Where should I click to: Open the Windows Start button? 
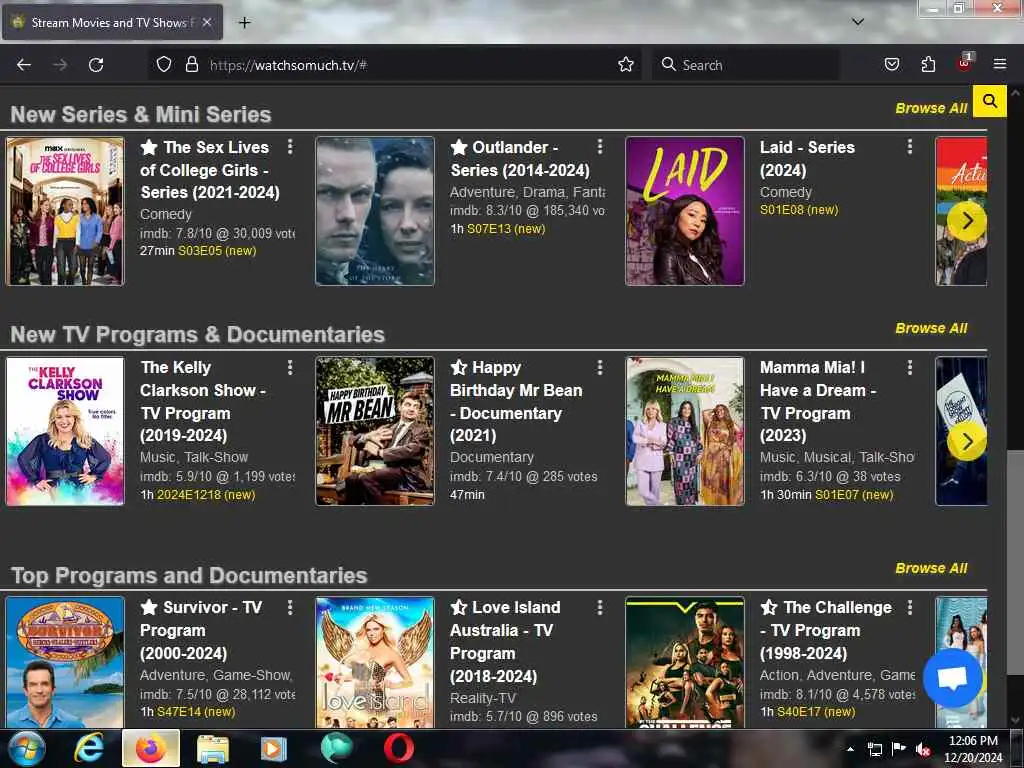[x=26, y=748]
